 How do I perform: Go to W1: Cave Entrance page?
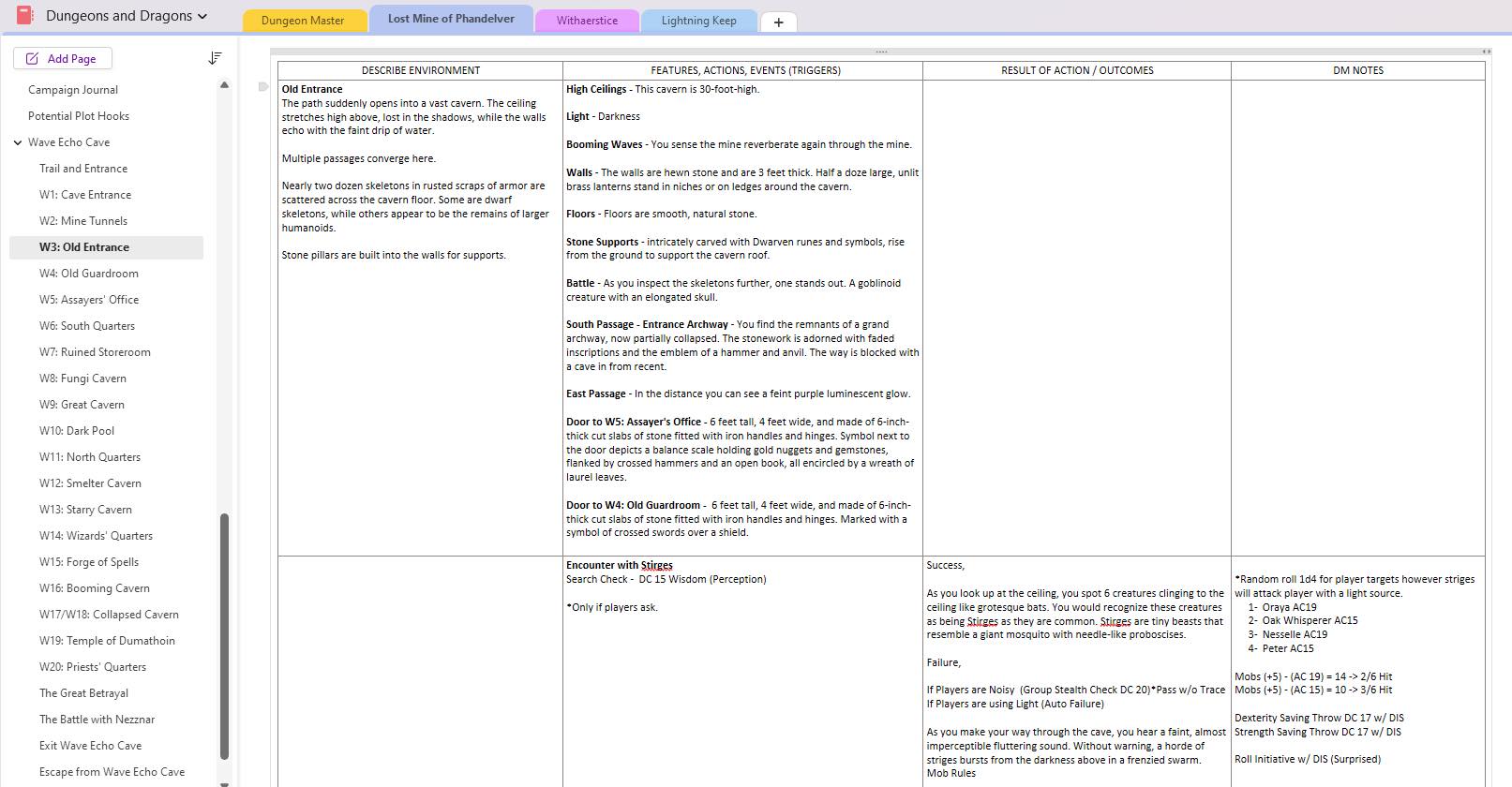tap(85, 195)
